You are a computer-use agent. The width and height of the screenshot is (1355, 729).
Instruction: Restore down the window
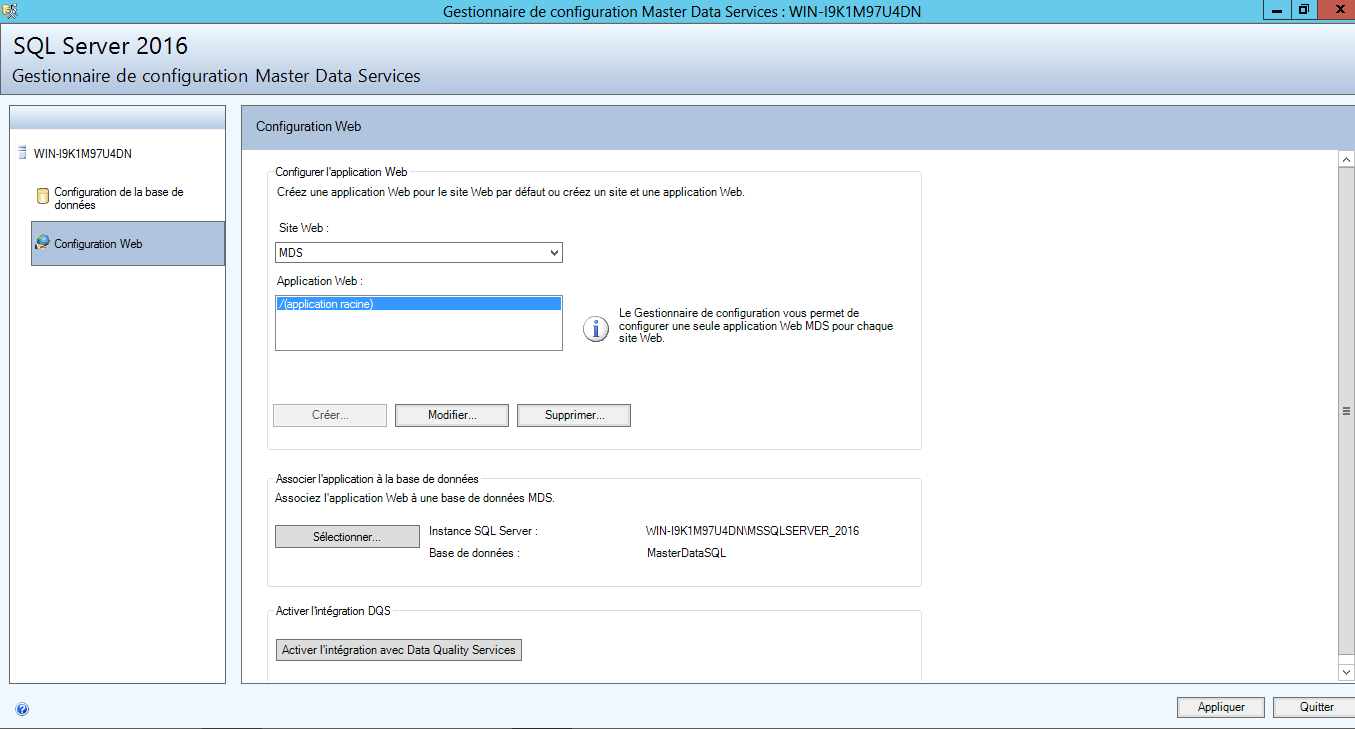click(x=1304, y=9)
